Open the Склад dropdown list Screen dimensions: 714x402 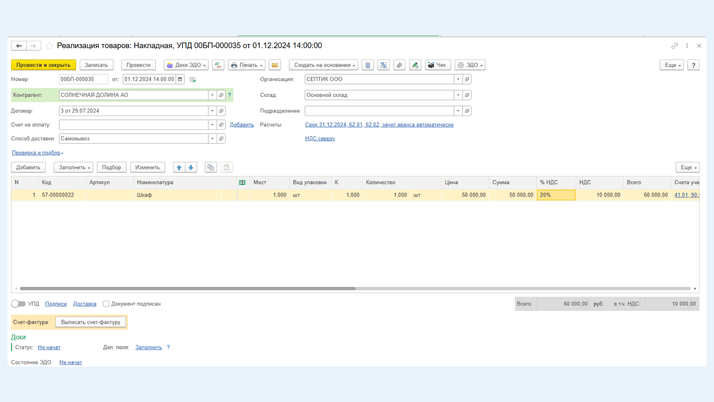coord(458,95)
